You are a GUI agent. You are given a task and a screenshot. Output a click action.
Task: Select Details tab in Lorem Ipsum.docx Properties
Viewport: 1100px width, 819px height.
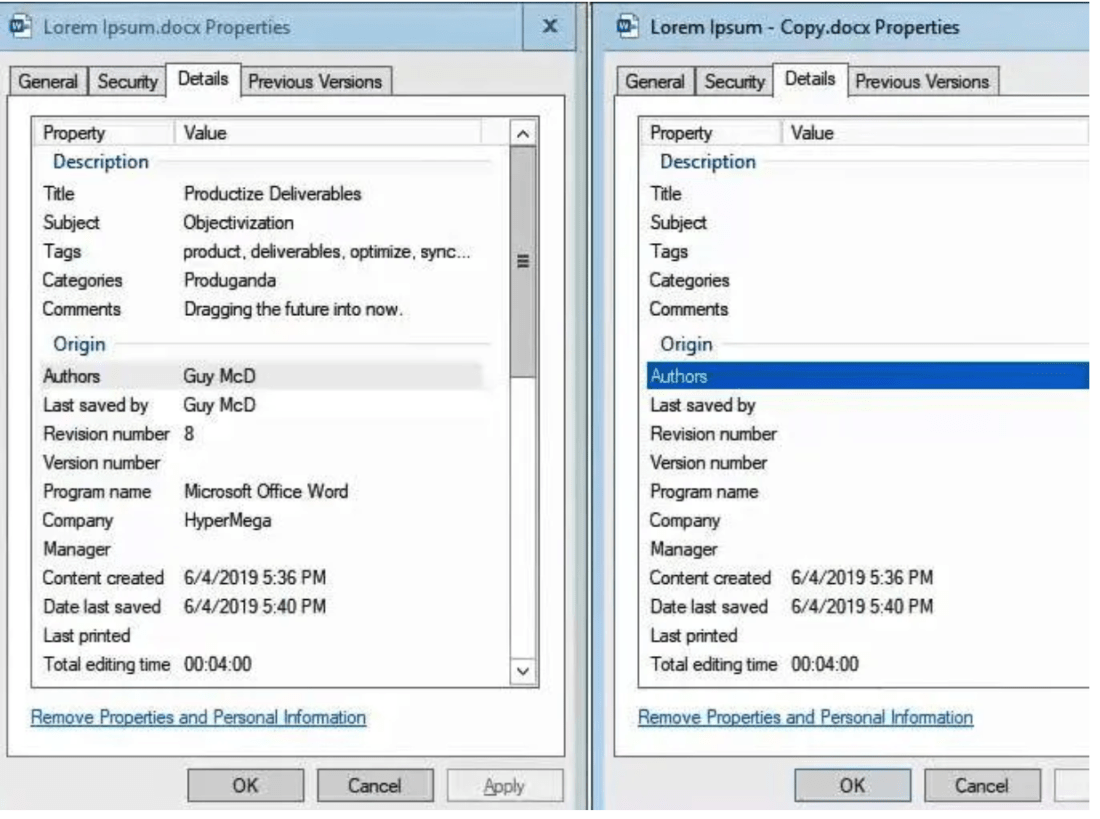click(203, 79)
